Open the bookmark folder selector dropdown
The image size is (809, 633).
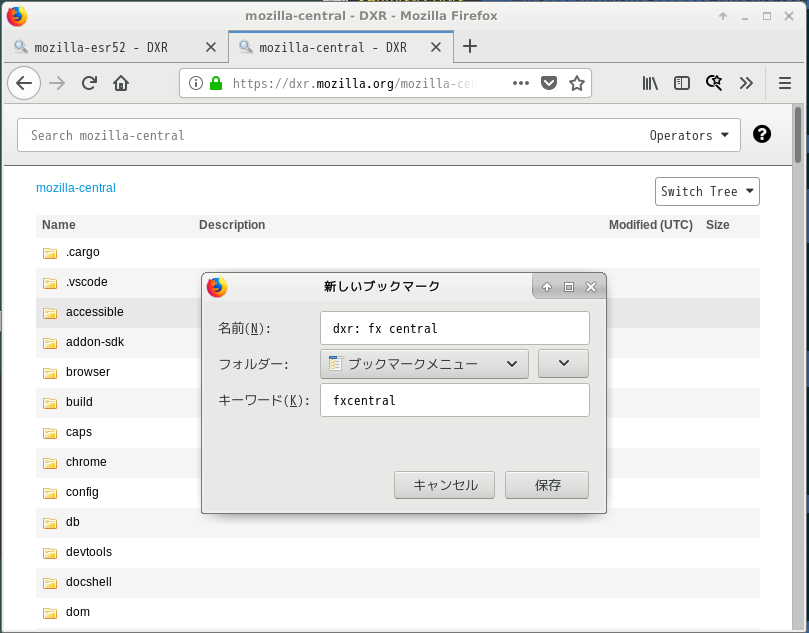coord(424,364)
